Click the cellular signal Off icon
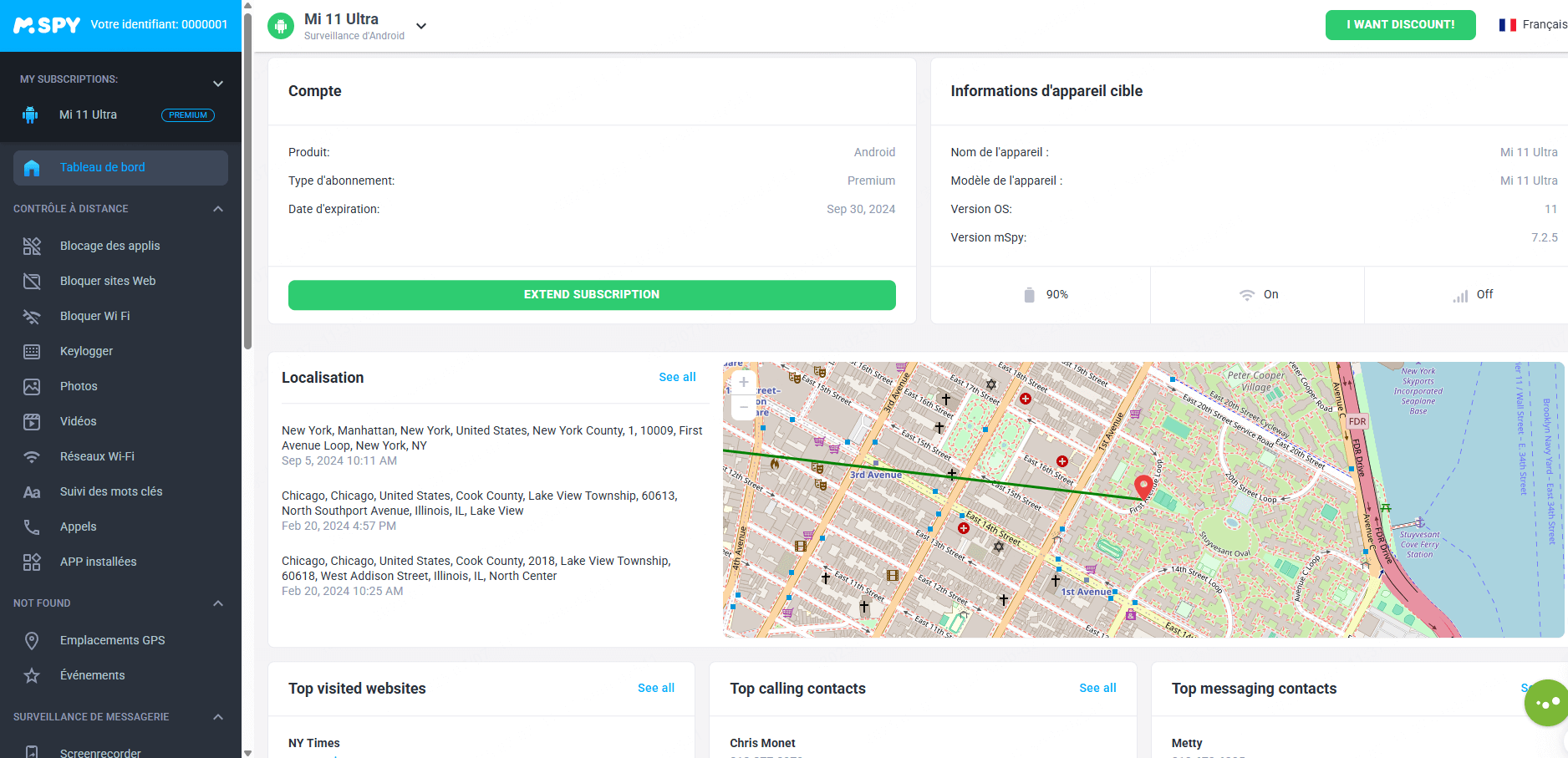Screen dimensions: 1568x758 [x=1460, y=296]
